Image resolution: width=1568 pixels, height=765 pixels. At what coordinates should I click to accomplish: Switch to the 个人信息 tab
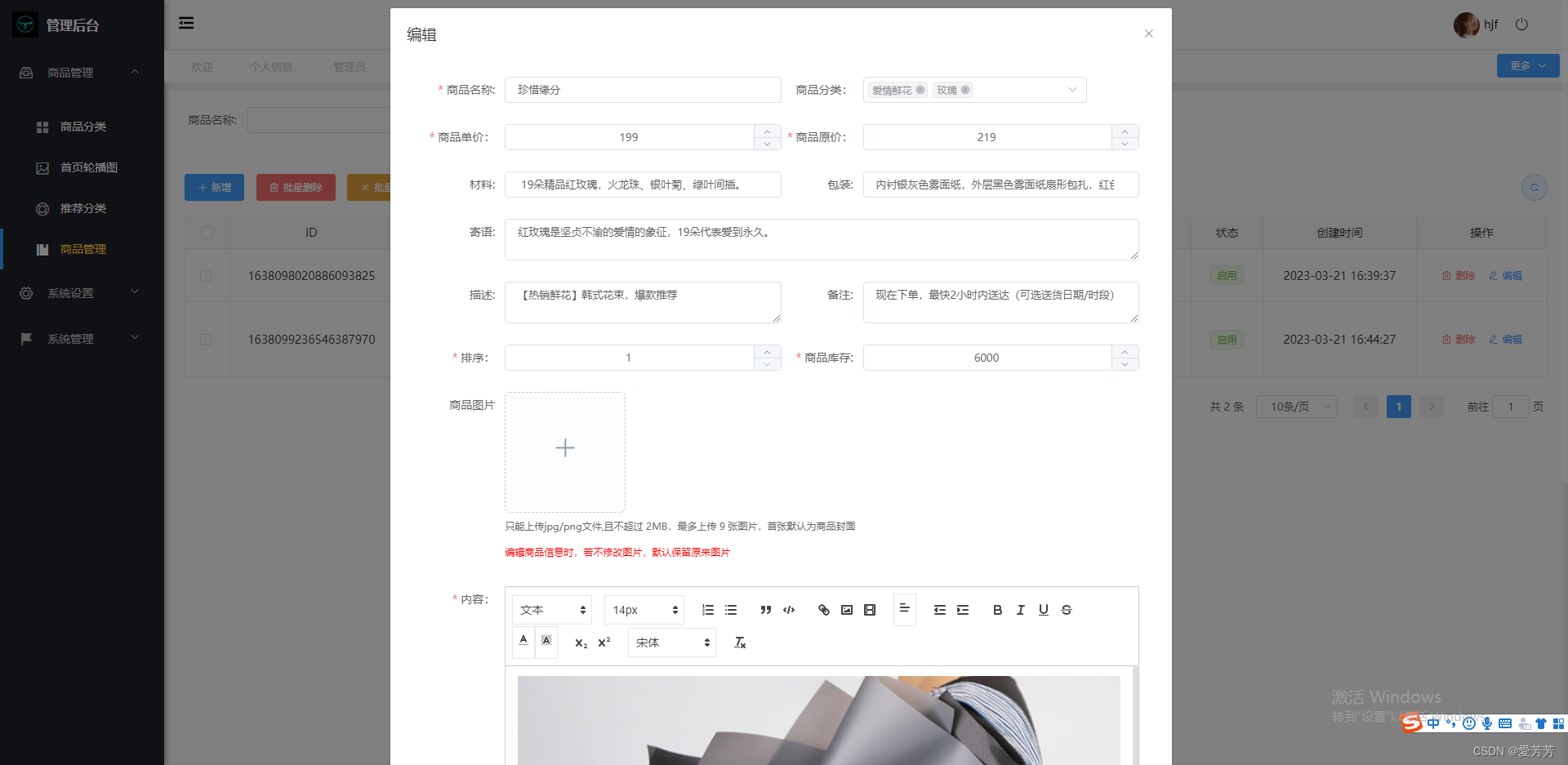pyautogui.click(x=271, y=67)
